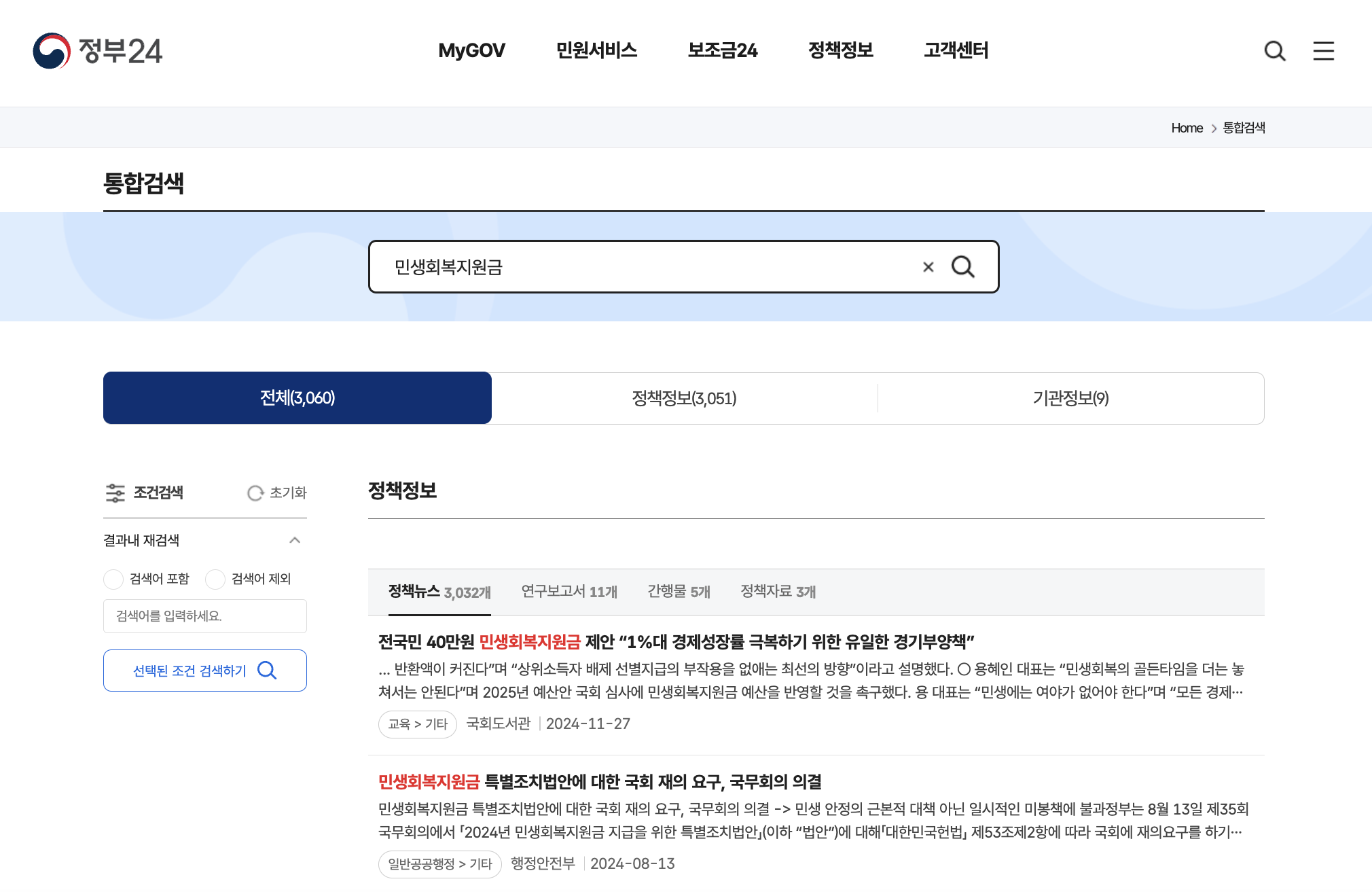Open the header search magnifier icon

tap(1275, 51)
